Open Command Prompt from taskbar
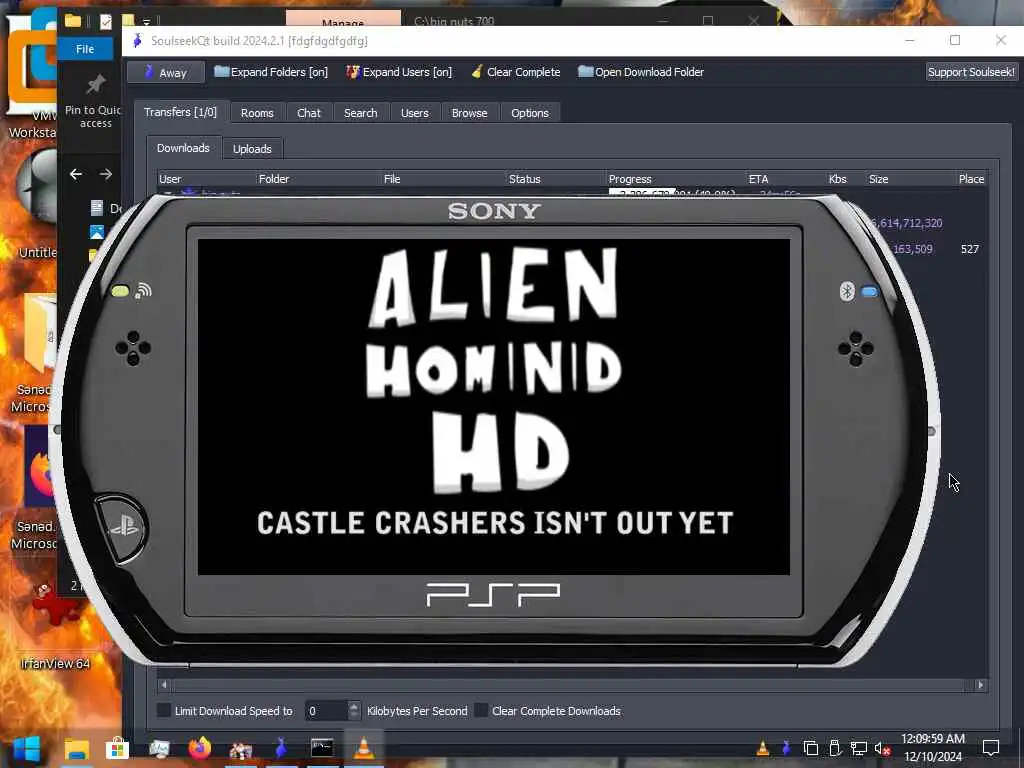The image size is (1024, 768). [322, 748]
